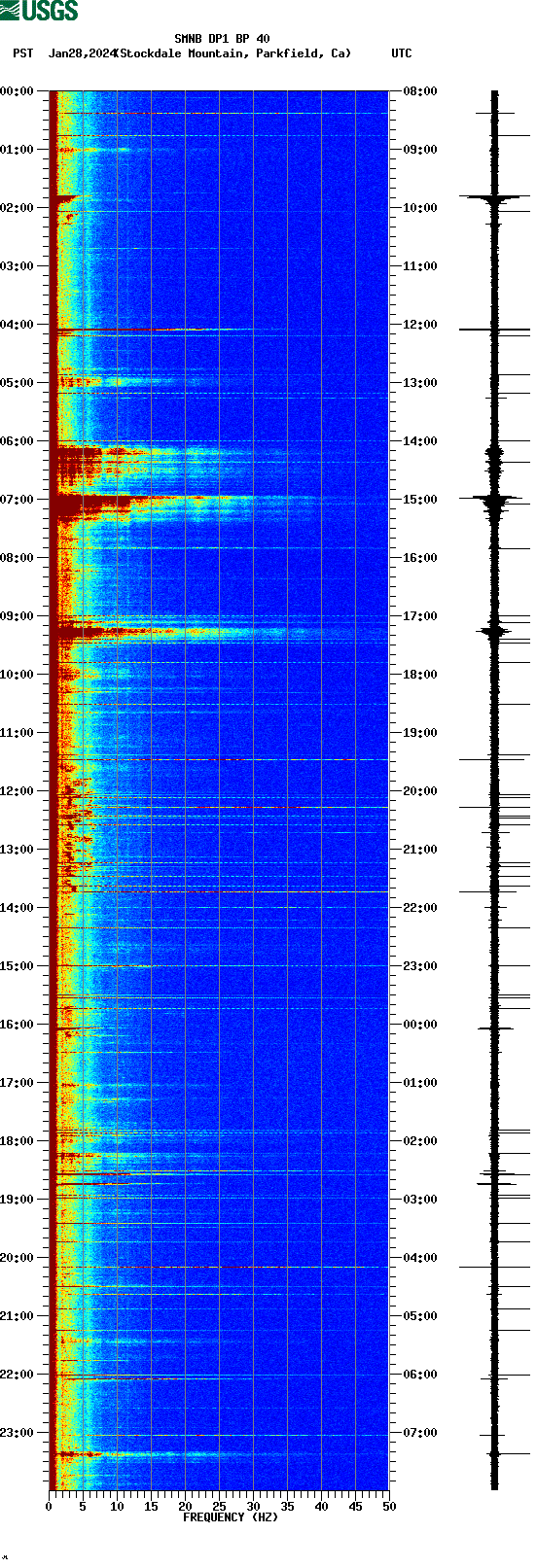Click '(Stockdale Mountain, Parkfield, Ca)' location text
The width and height of the screenshot is (537, 1568).
point(233,53)
